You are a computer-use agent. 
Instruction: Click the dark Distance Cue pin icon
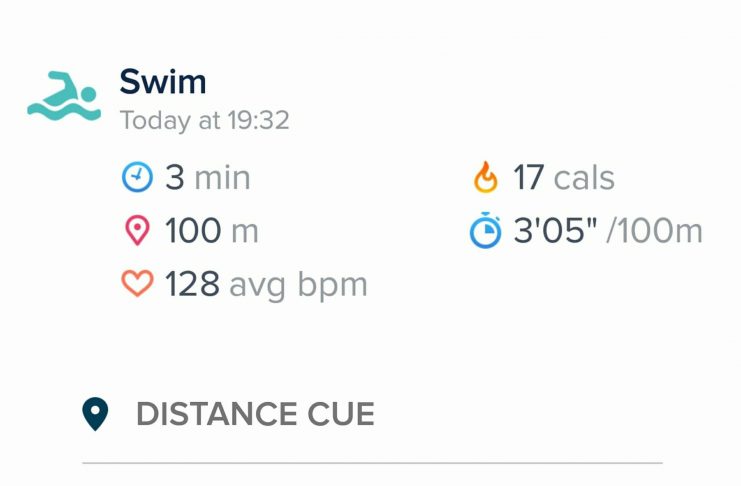tap(95, 414)
